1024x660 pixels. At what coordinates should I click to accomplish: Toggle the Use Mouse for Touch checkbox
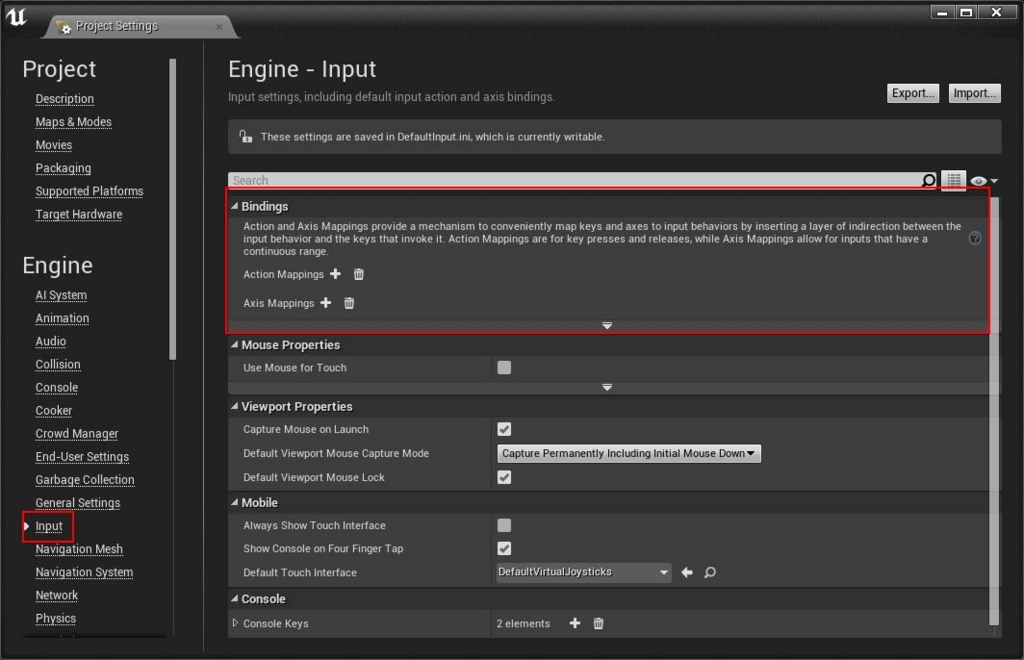click(x=504, y=368)
